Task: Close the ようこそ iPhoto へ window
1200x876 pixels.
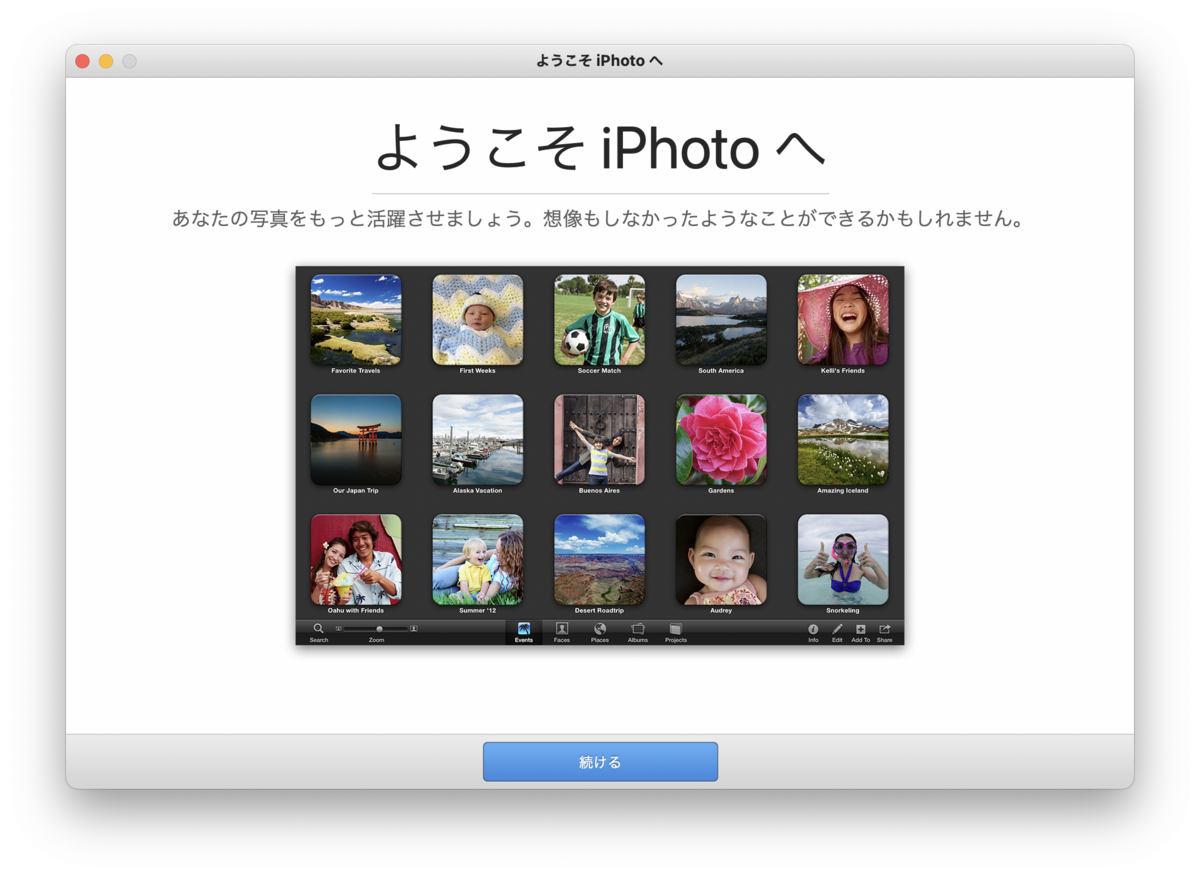Action: point(82,61)
